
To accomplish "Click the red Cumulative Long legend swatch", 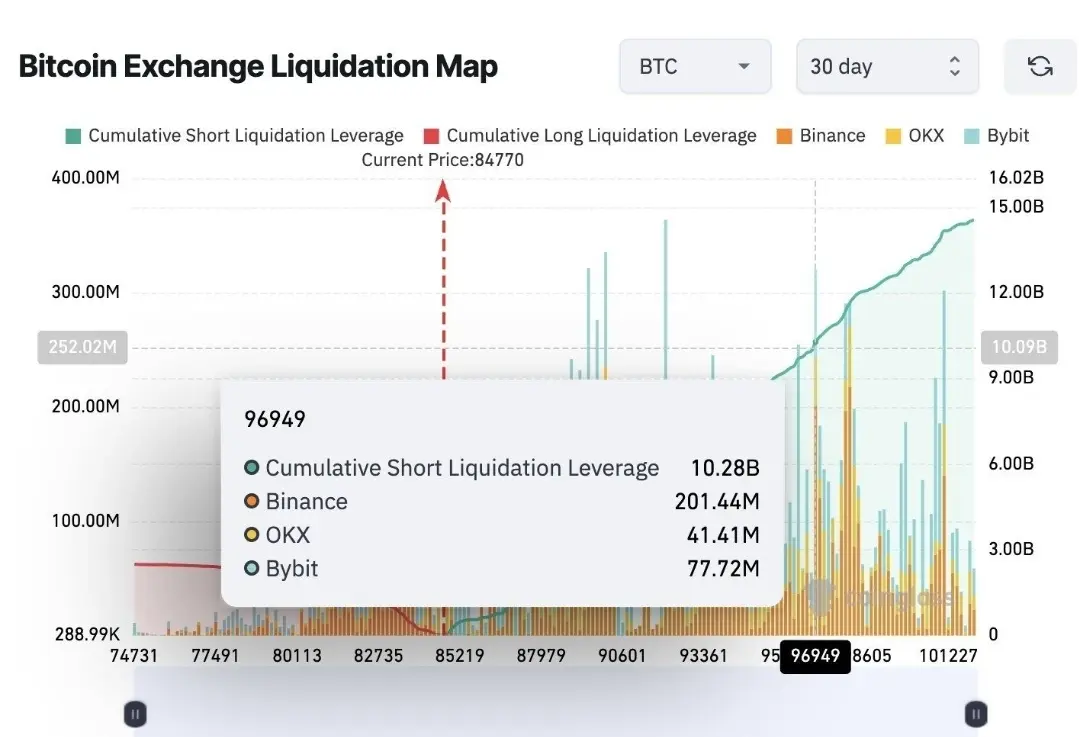I will (431, 136).
